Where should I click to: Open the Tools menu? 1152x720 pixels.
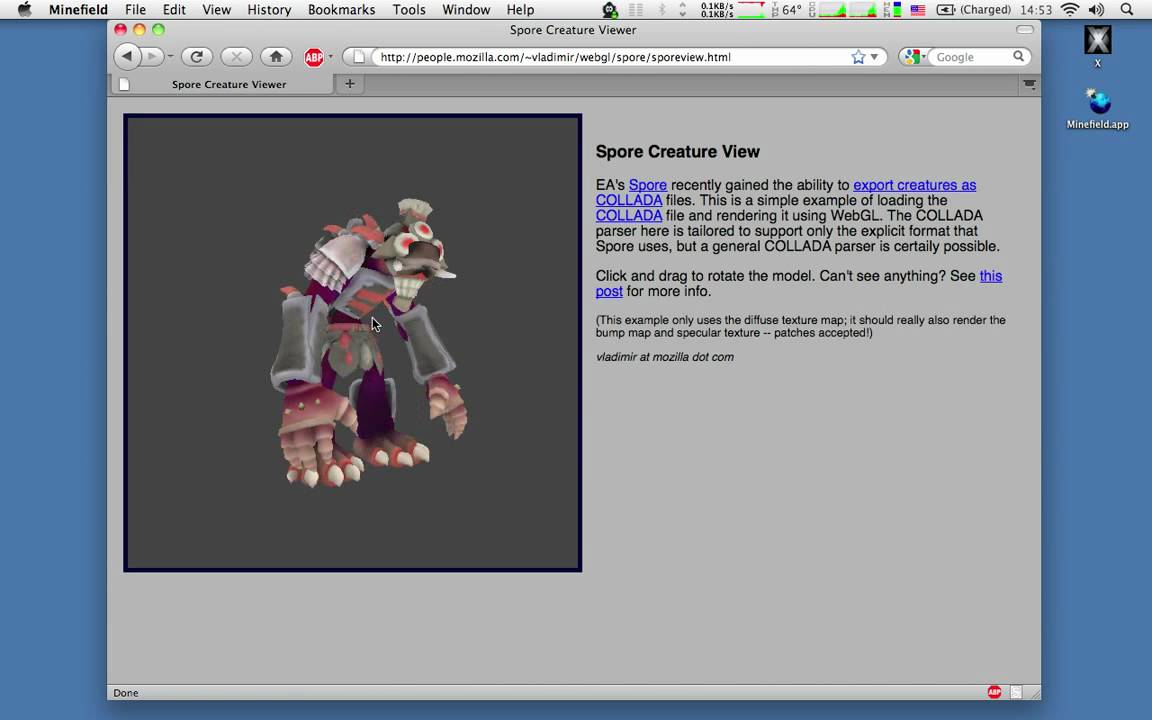[x=408, y=10]
